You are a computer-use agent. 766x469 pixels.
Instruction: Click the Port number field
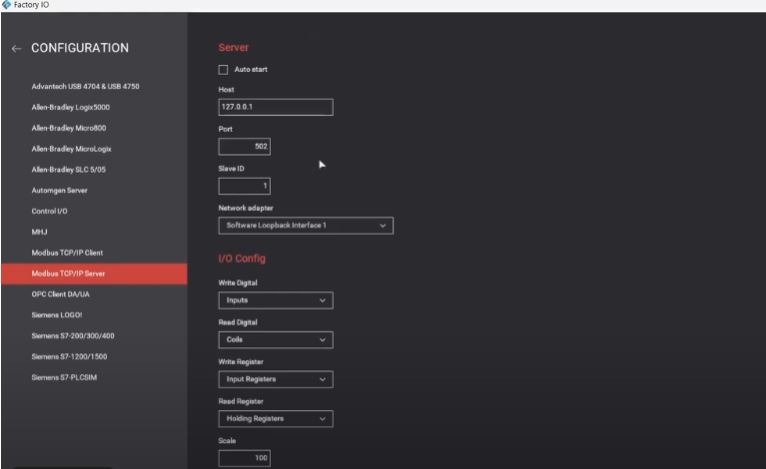coord(244,147)
